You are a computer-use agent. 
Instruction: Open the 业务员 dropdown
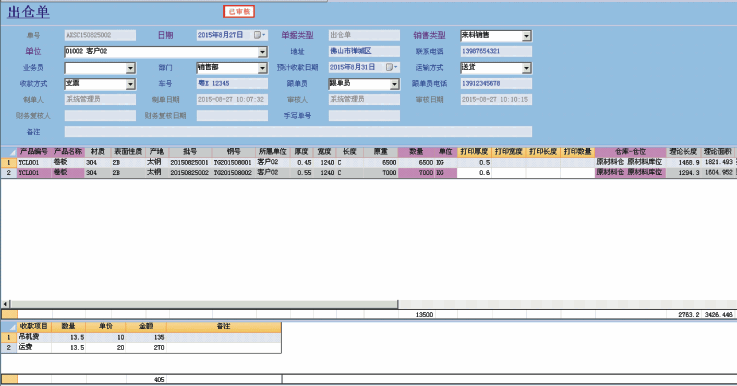click(130, 68)
